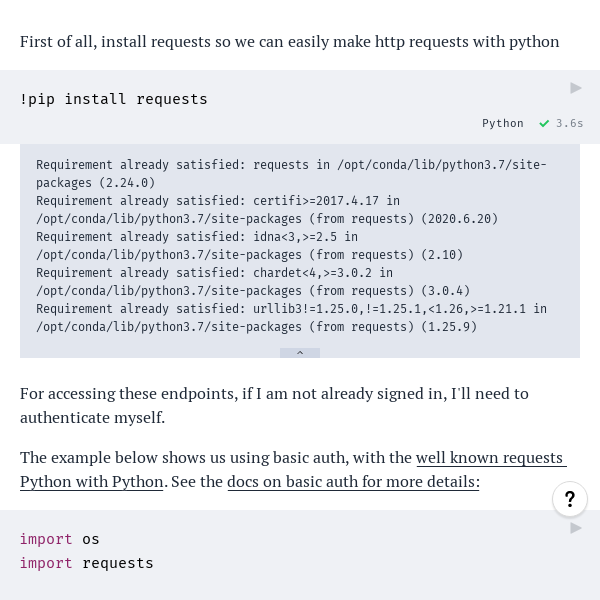Screen dimensions: 600x600
Task: Click the 'For accessing these endpoints' paragraph
Action: click(x=274, y=406)
